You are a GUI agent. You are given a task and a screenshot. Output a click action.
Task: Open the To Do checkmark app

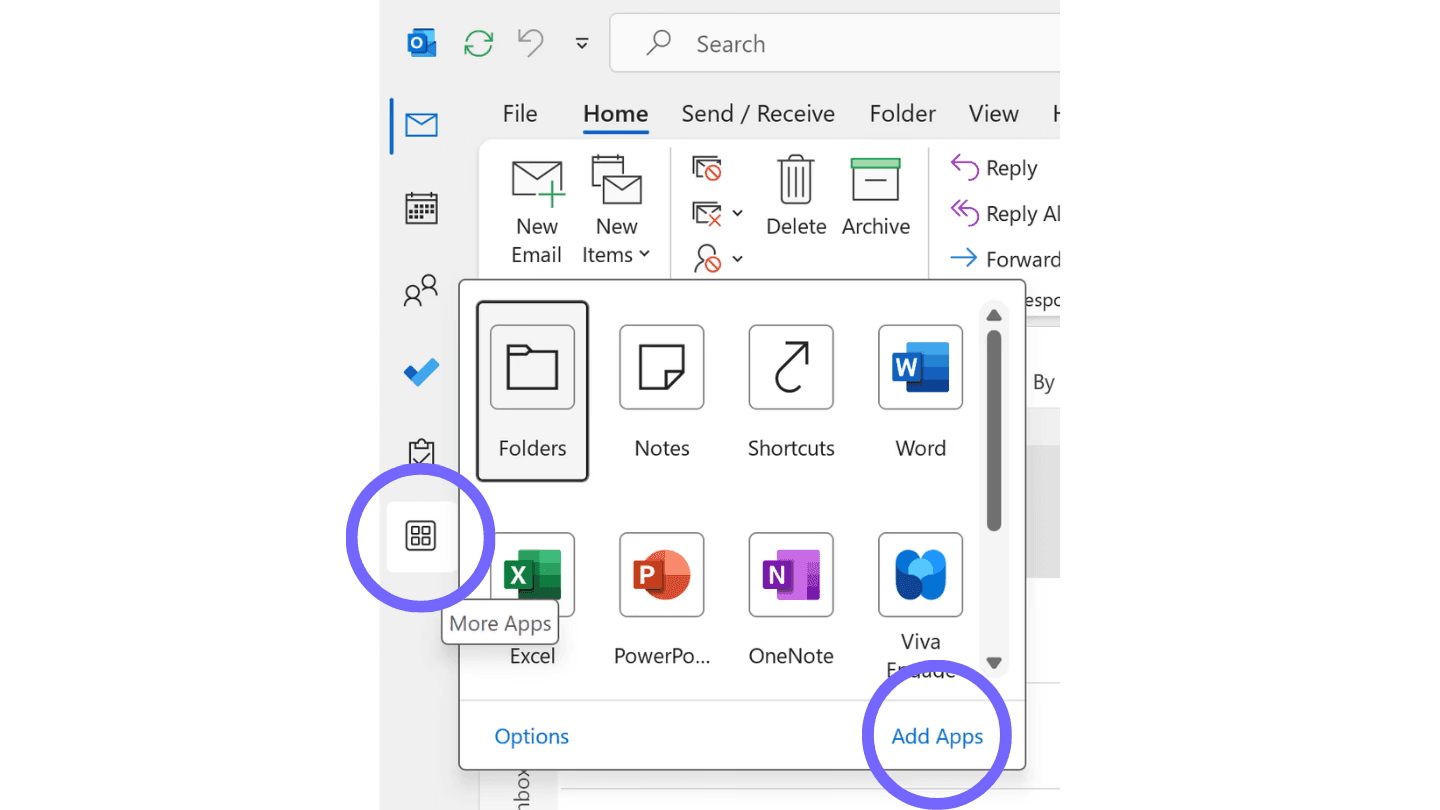pyautogui.click(x=421, y=373)
